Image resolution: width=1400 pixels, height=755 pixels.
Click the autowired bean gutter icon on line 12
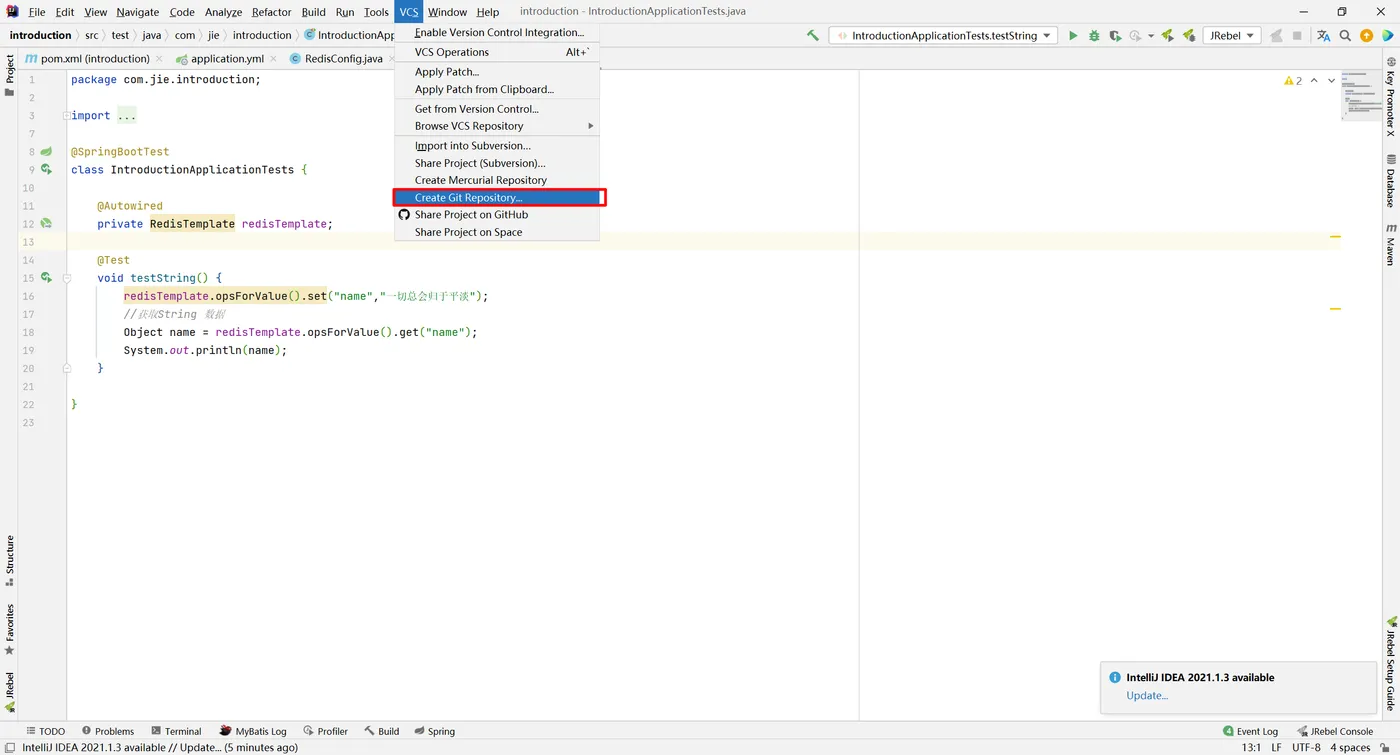point(46,224)
